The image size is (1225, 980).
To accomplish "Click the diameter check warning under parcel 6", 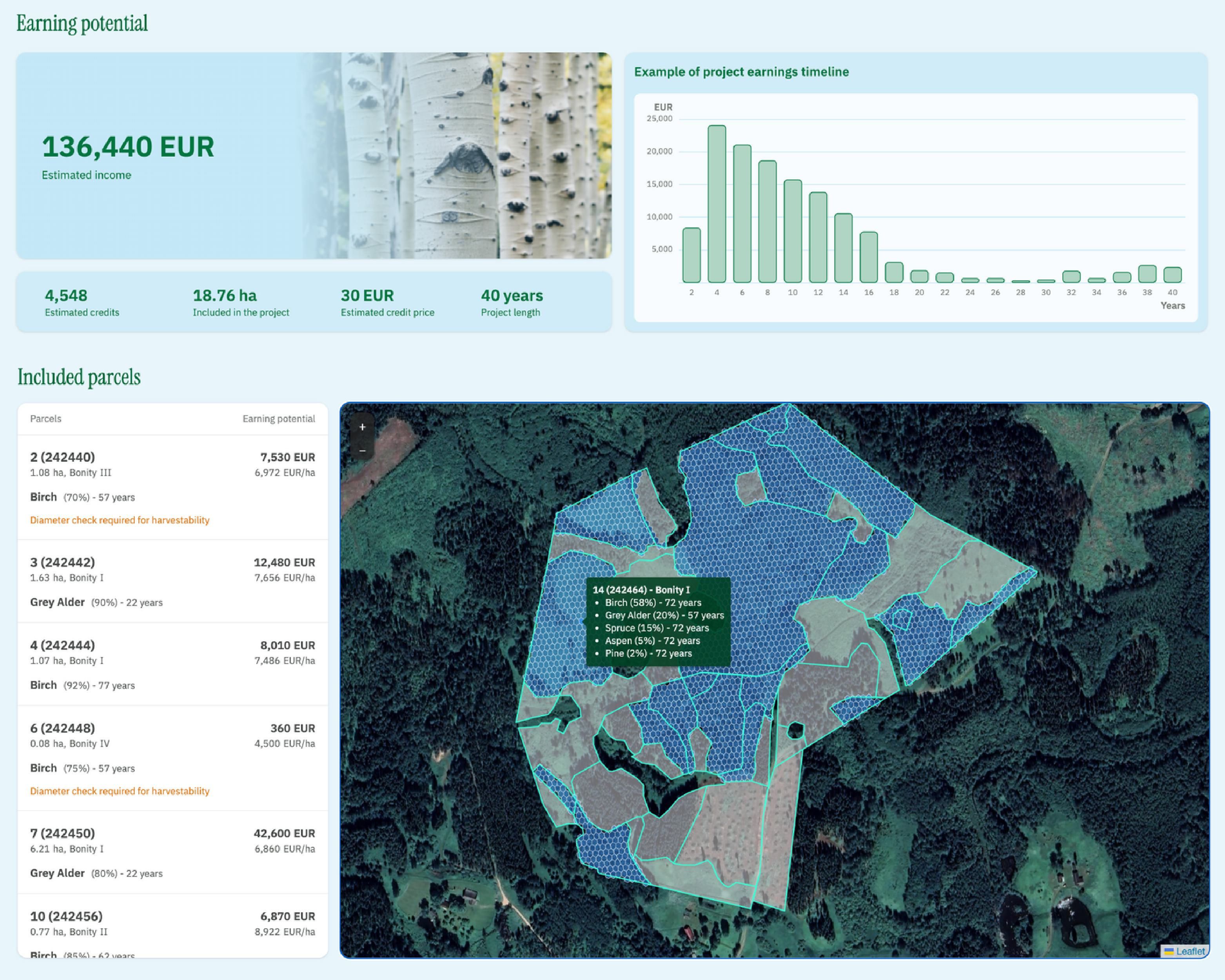I will (x=120, y=791).
